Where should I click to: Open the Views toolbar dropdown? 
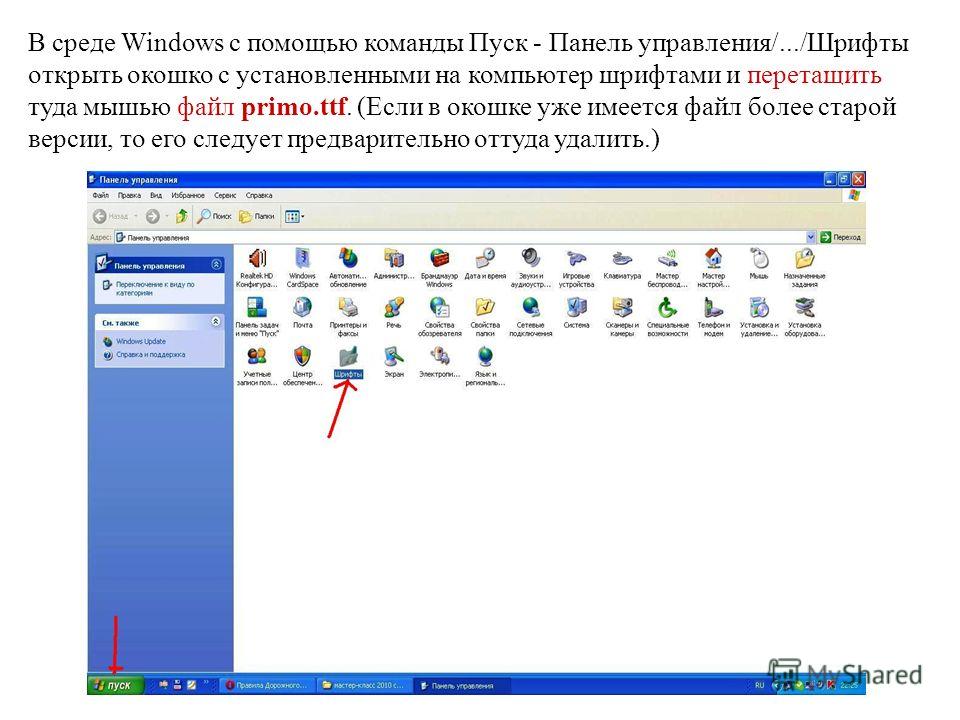pyautogui.click(x=294, y=216)
